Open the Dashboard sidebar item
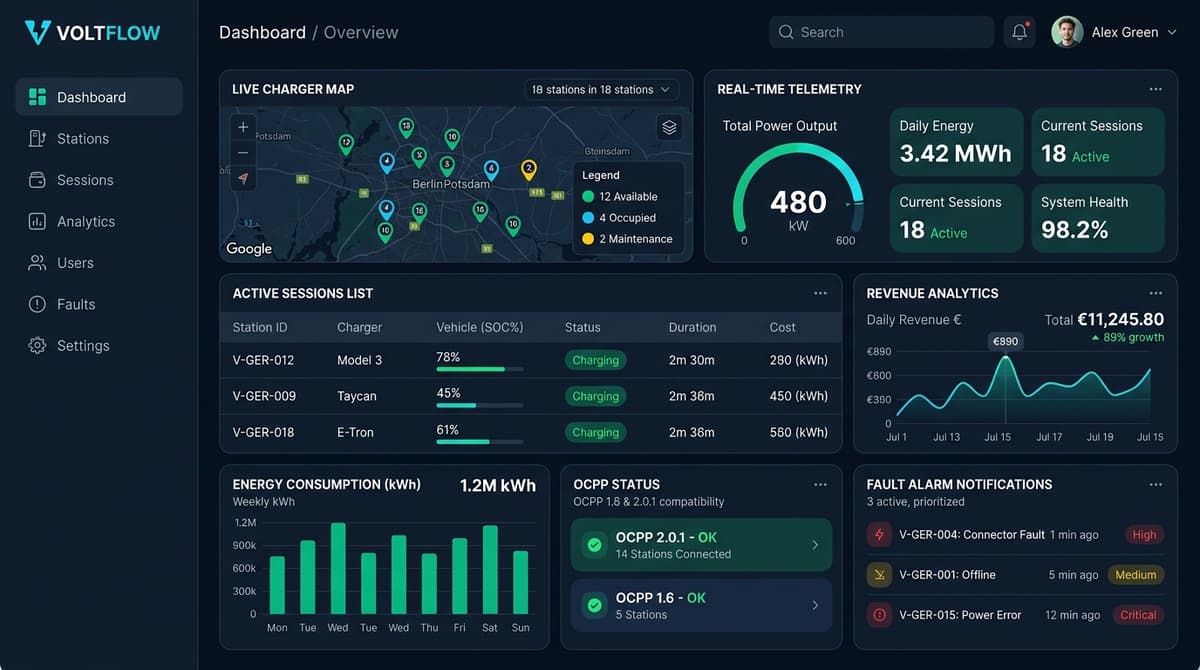This screenshot has width=1200, height=670. click(x=99, y=97)
